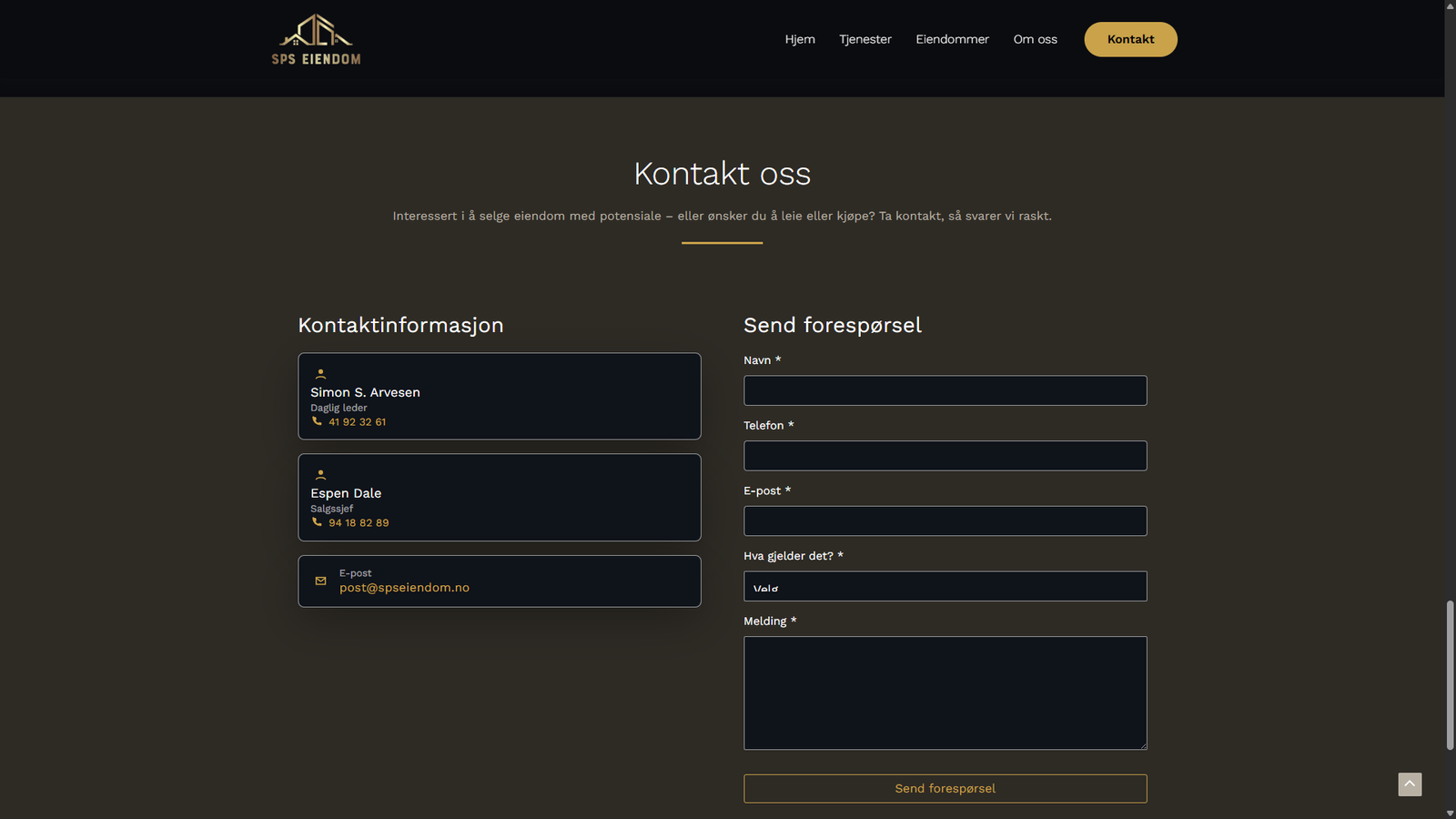Click the page's vertical scrollbar thumb
Screen dimensions: 1456x819
coord(1450,674)
